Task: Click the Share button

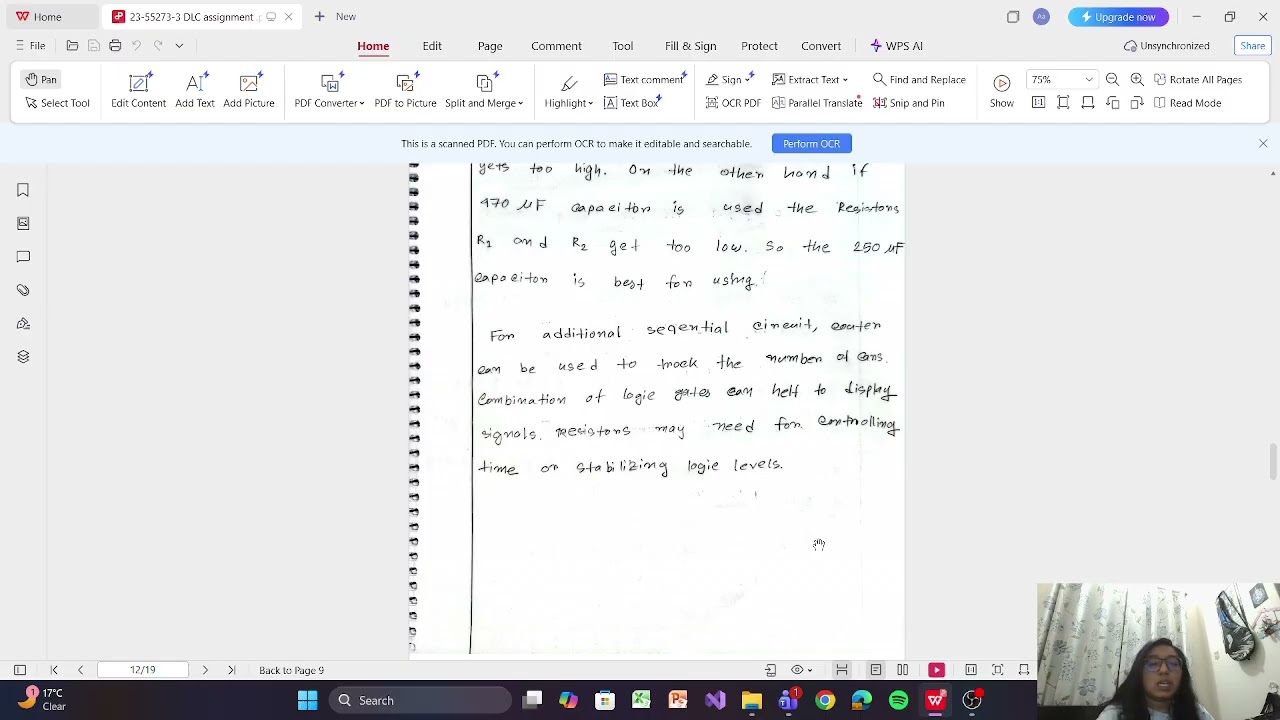Action: (x=1252, y=46)
